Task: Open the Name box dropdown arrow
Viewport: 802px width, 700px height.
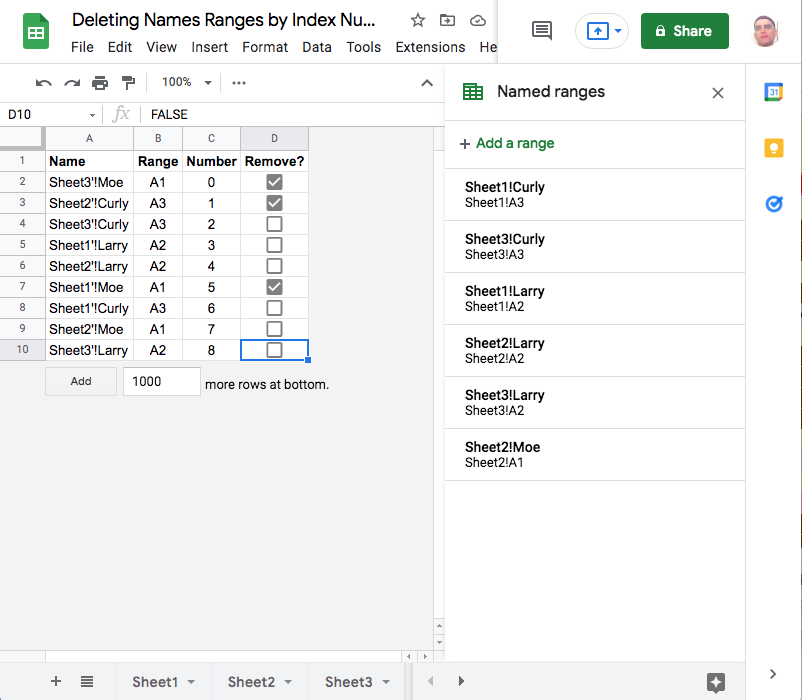Action: pyautogui.click(x=92, y=115)
